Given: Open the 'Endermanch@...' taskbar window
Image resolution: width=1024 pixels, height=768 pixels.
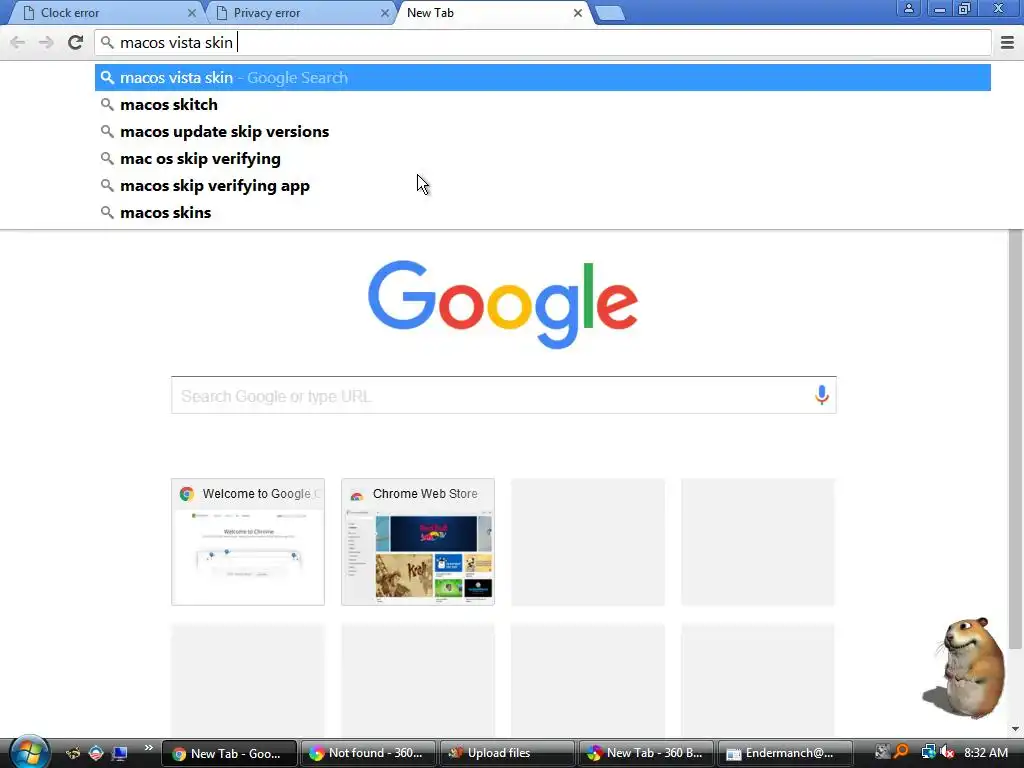Looking at the screenshot, I should 786,753.
